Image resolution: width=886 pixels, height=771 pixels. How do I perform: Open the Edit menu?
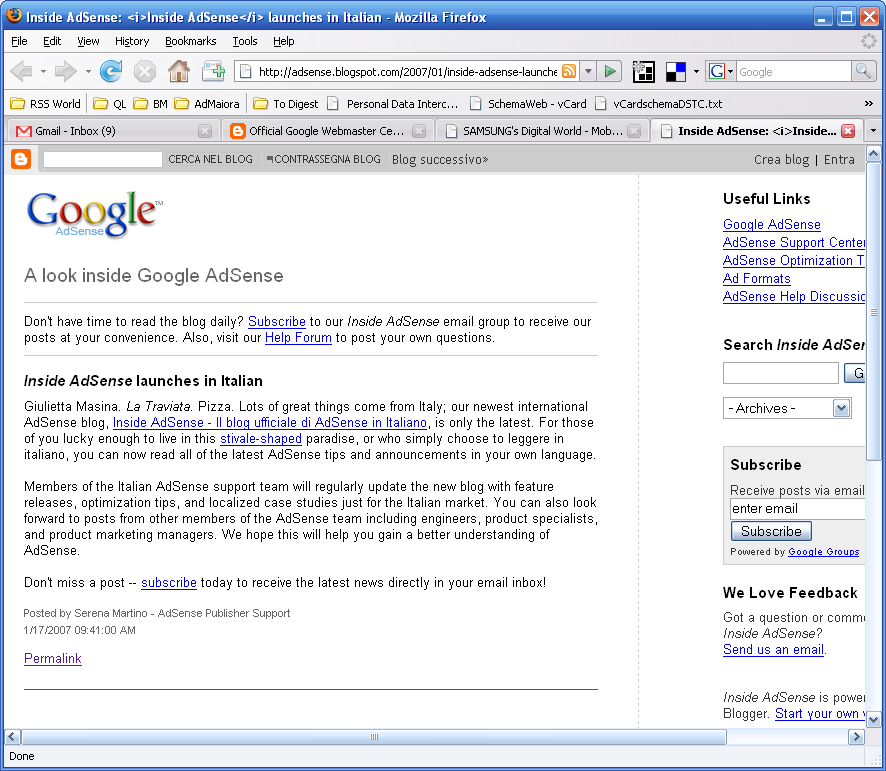point(52,41)
